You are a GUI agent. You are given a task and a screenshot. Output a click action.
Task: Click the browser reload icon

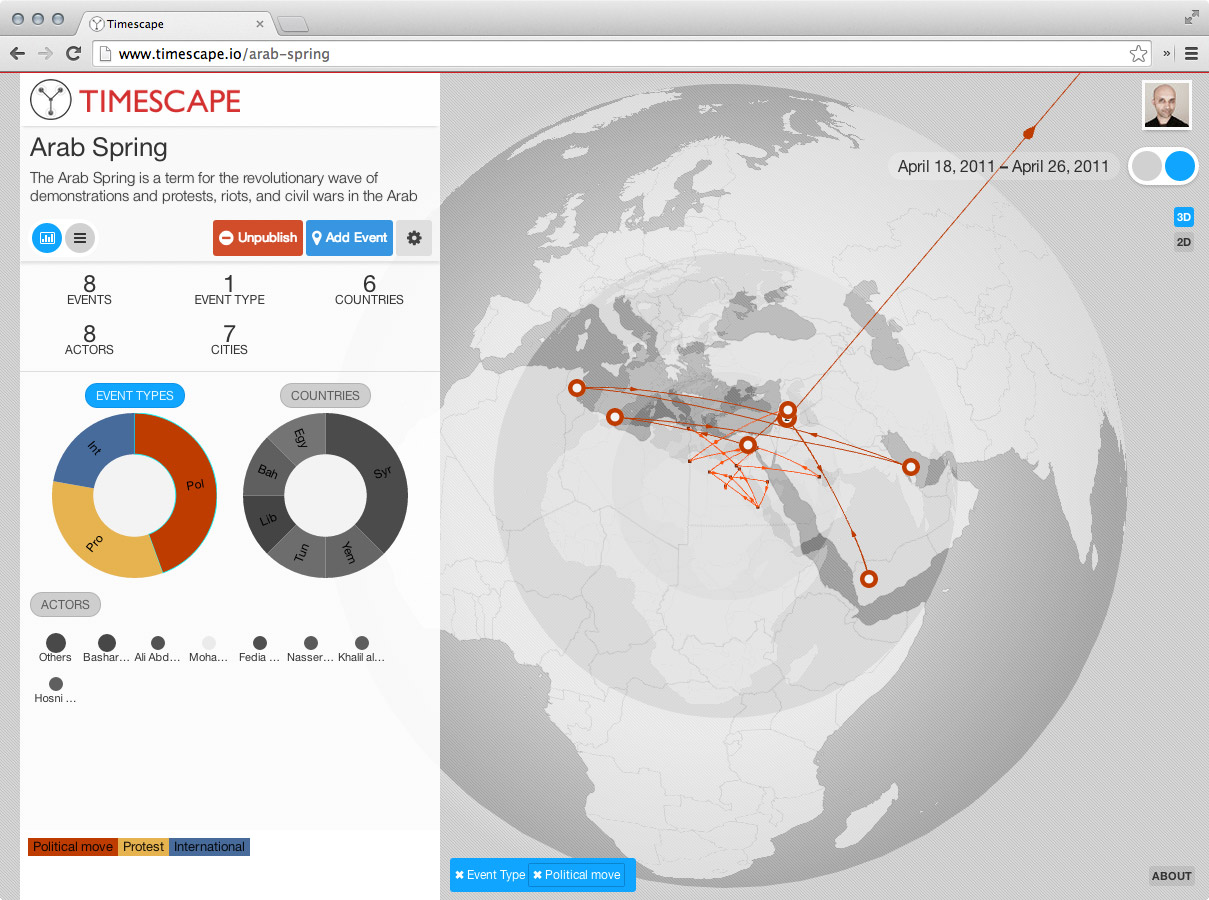(73, 54)
